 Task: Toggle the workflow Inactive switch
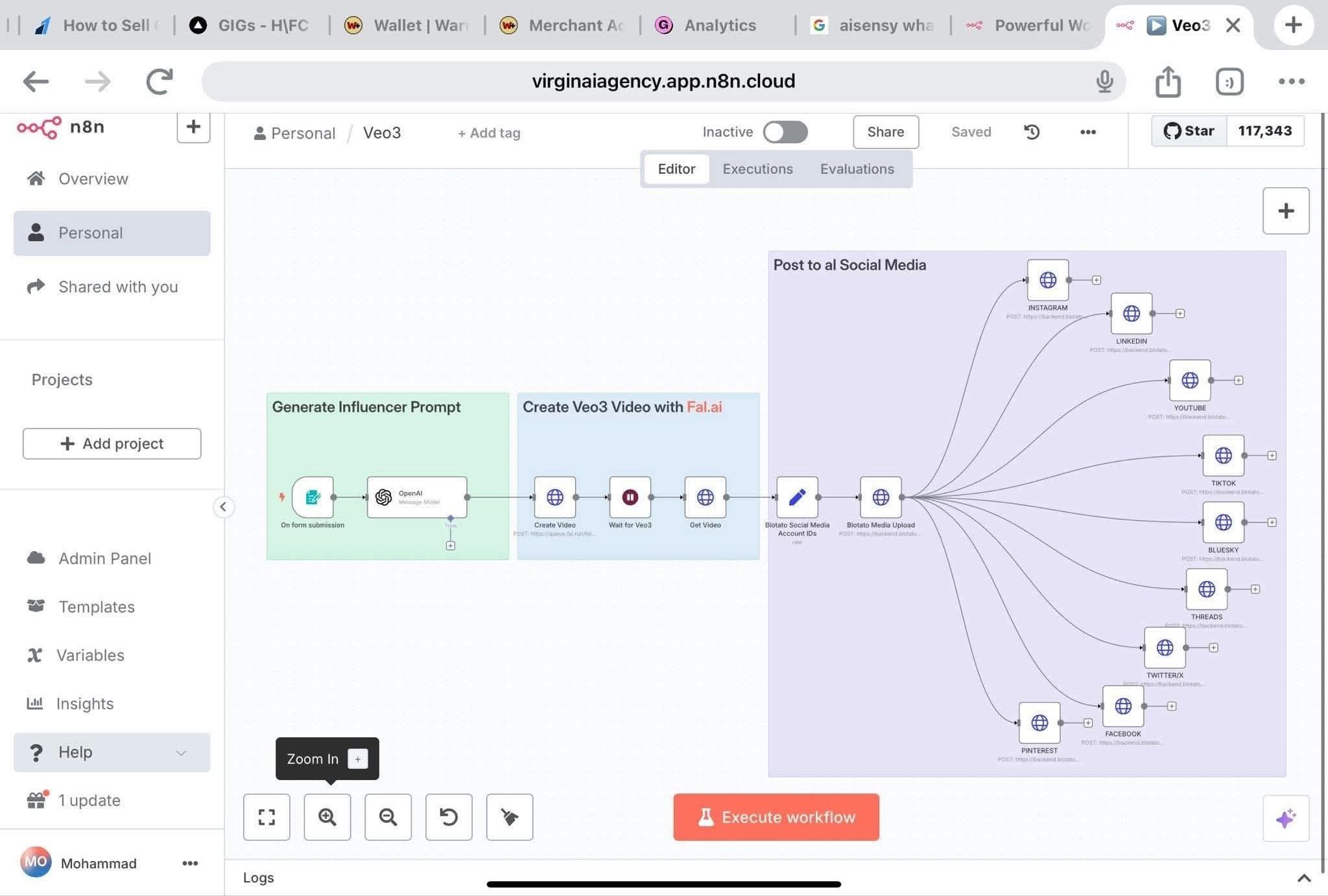(x=785, y=132)
